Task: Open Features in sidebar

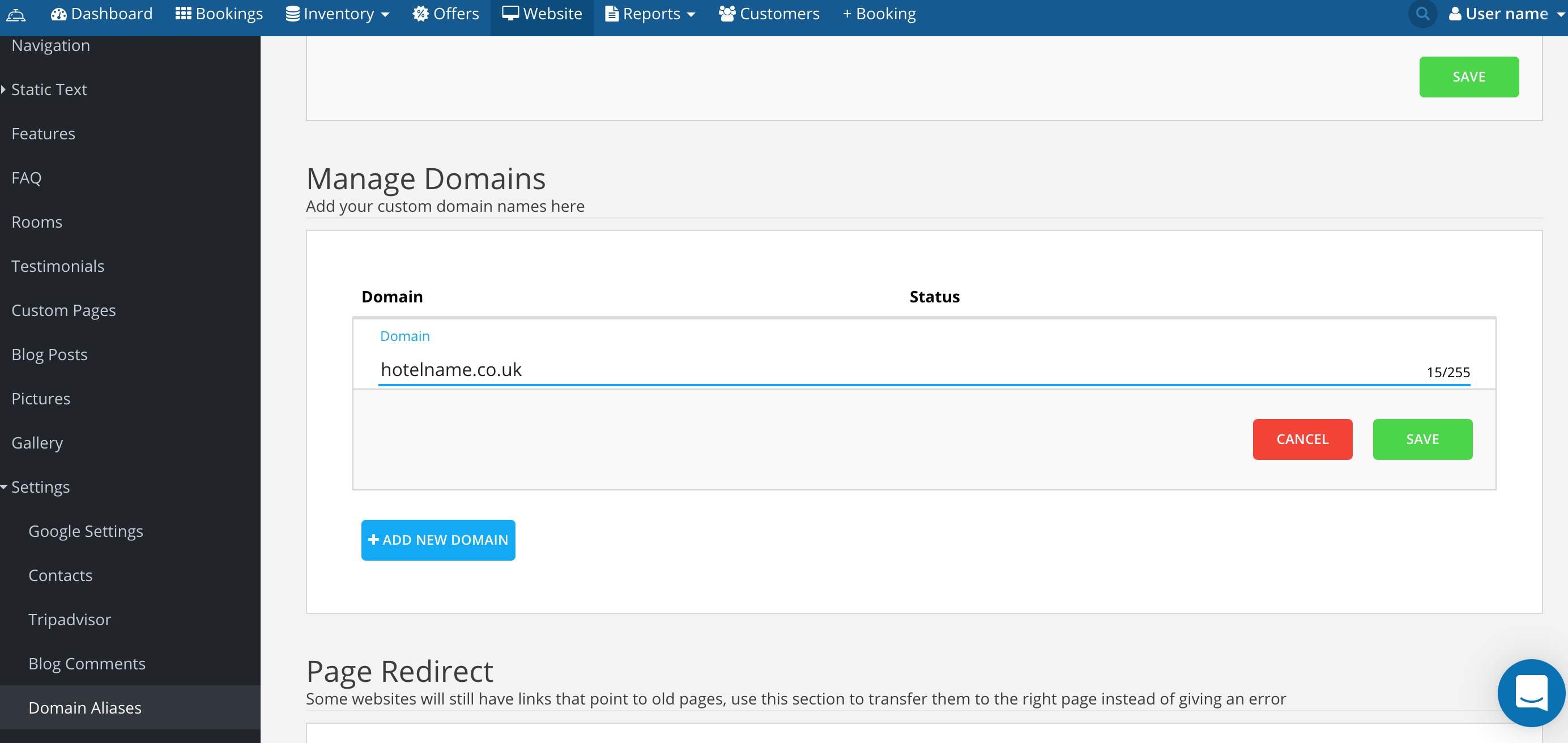Action: (43, 133)
